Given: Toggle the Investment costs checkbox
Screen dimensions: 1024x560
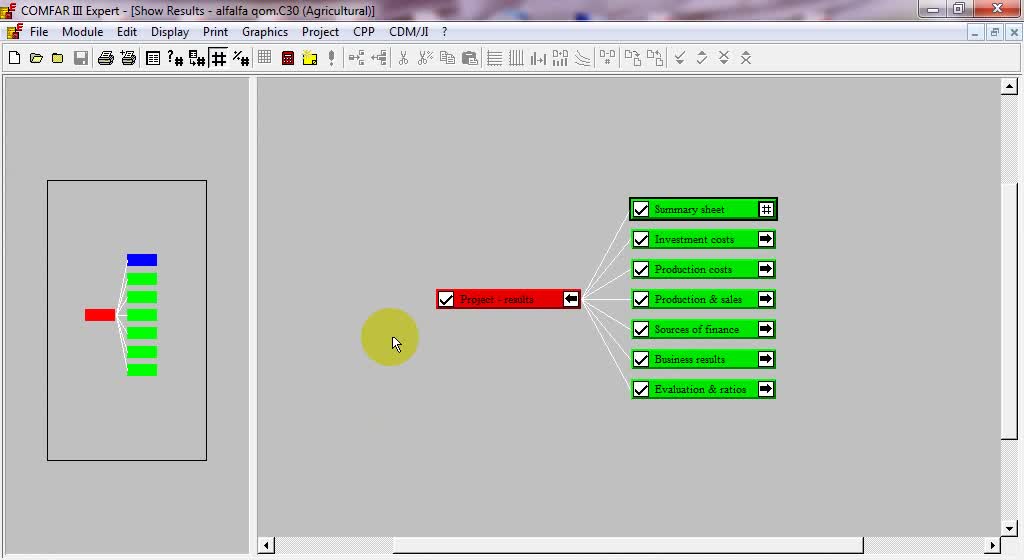Looking at the screenshot, I should pyautogui.click(x=641, y=240).
